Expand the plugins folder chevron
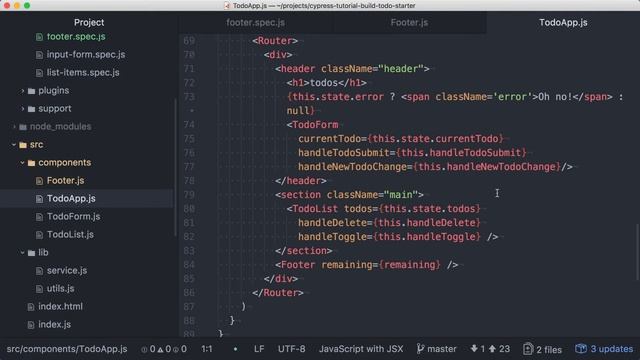 (x=22, y=91)
